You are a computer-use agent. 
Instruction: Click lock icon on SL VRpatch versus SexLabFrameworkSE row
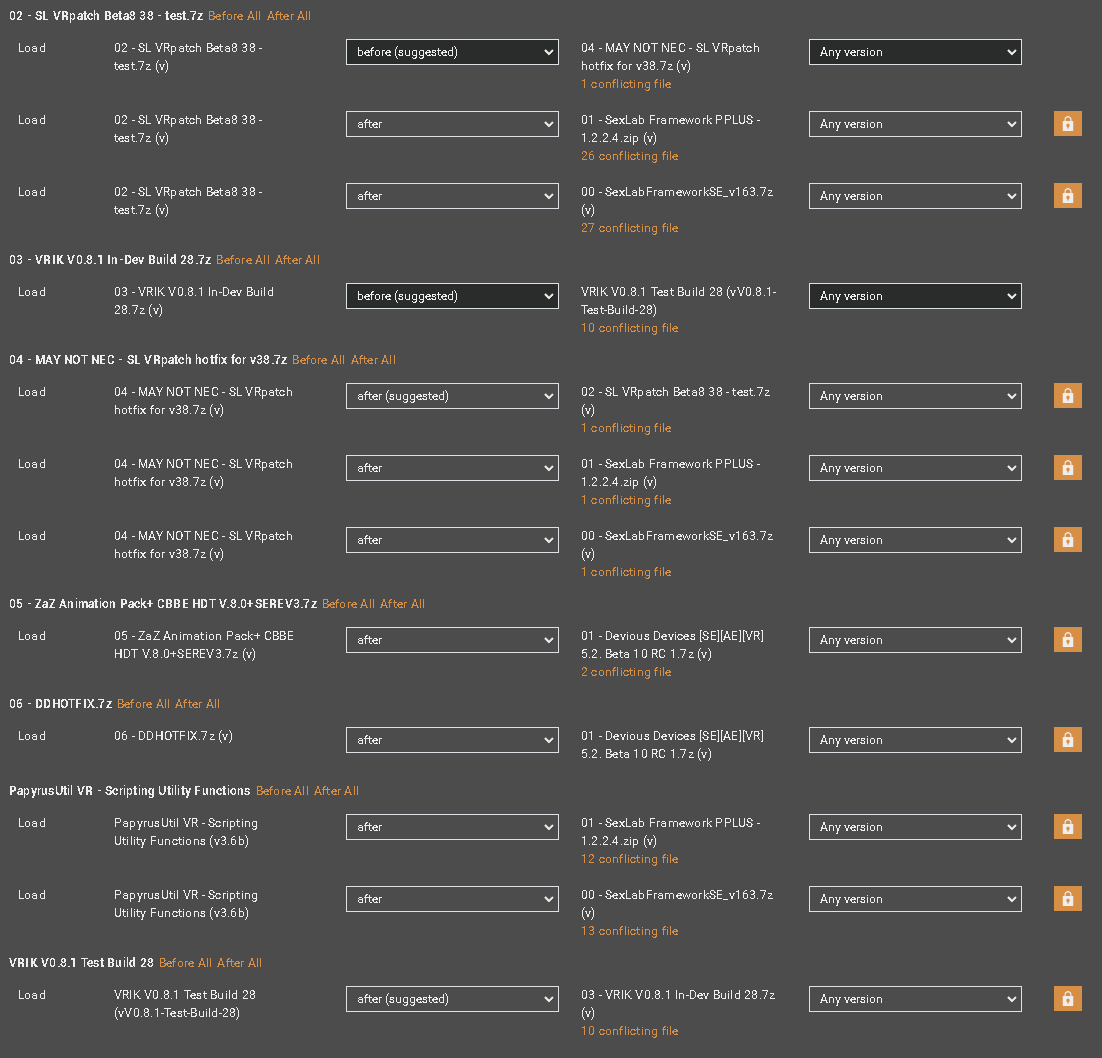click(1067, 196)
